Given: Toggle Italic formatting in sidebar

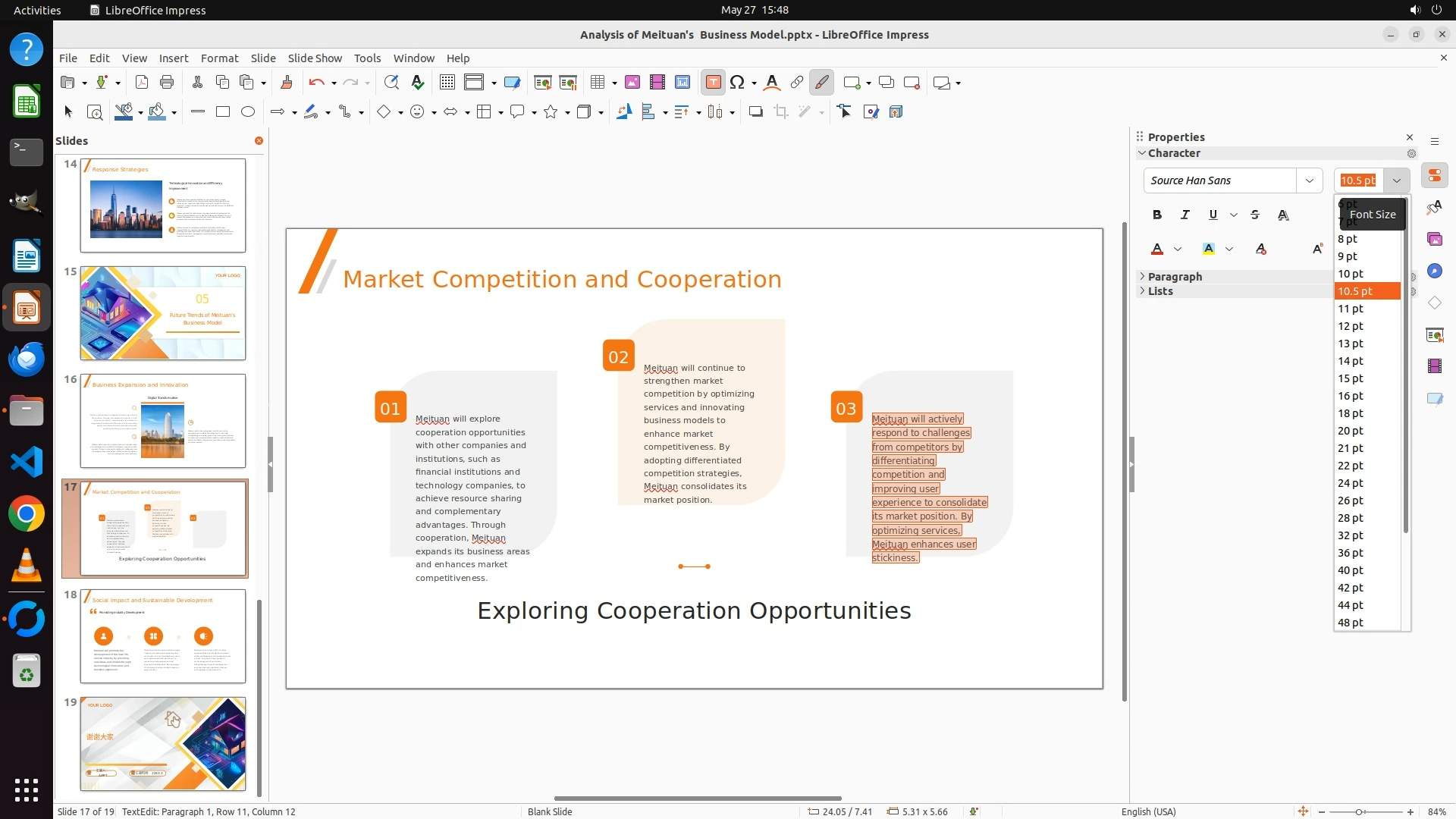Looking at the screenshot, I should click(x=1185, y=215).
